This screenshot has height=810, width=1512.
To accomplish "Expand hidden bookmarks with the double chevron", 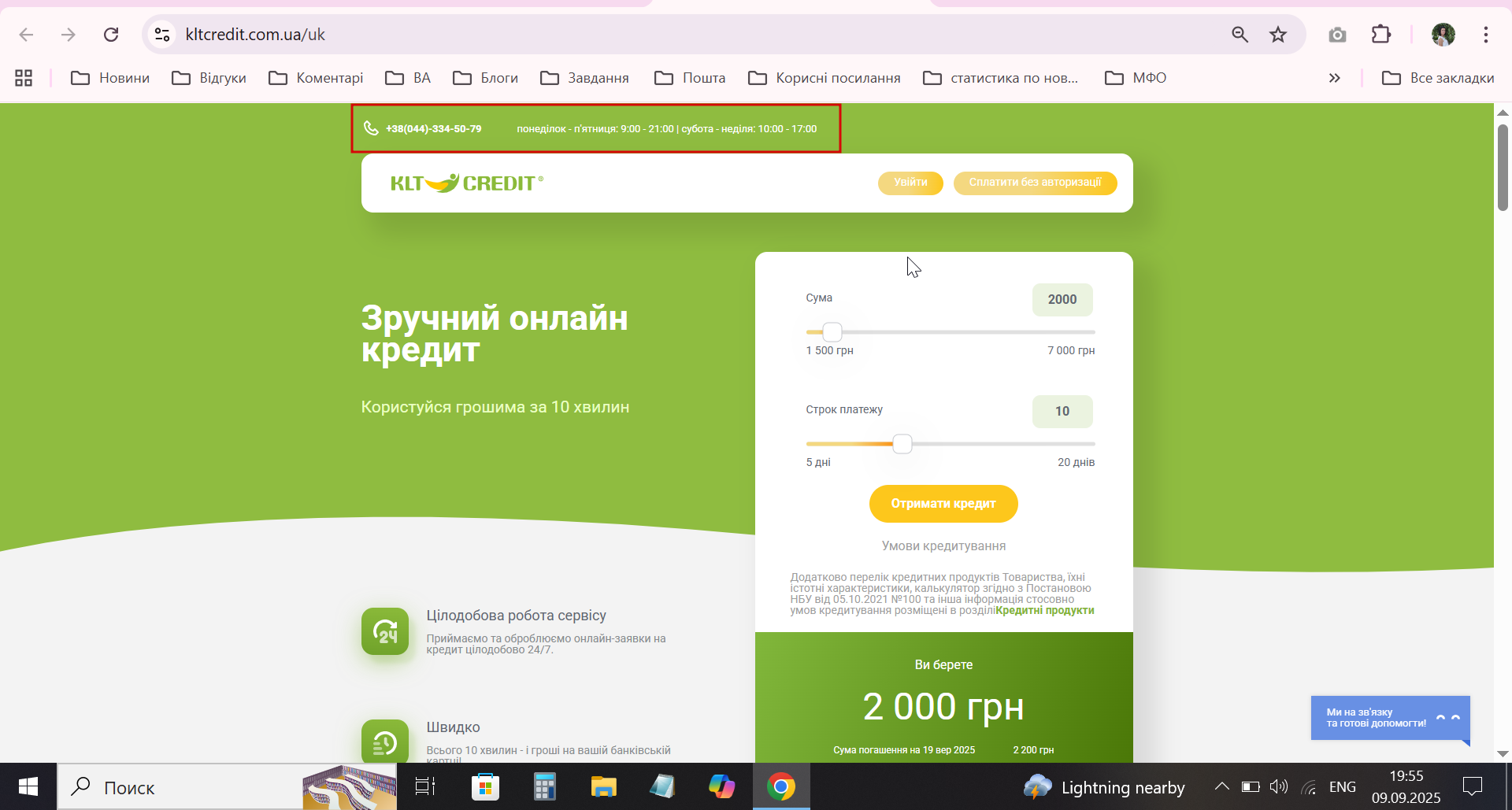I will point(1334,78).
